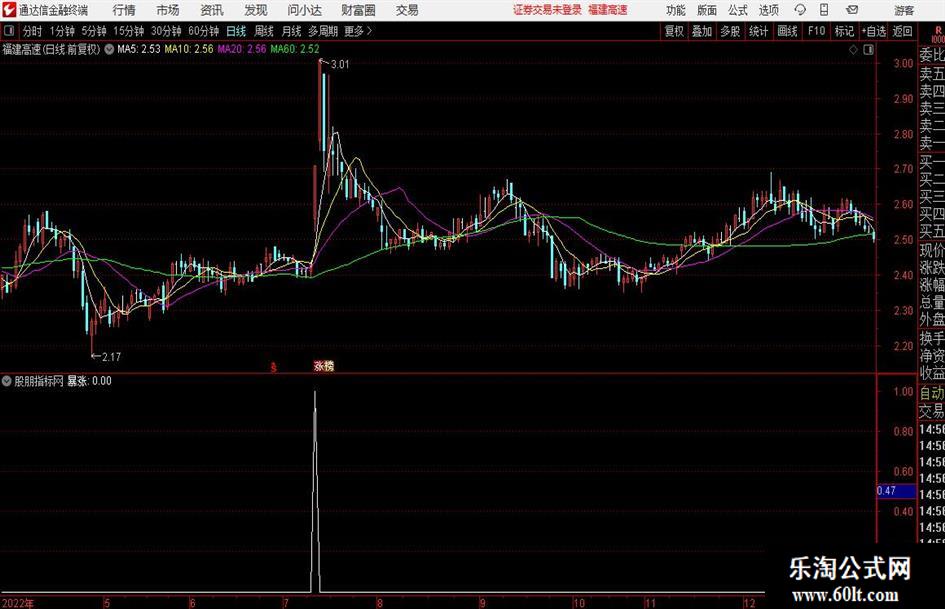Open the 选项 menu
Viewport: 945px width, 609px height.
[768, 10]
